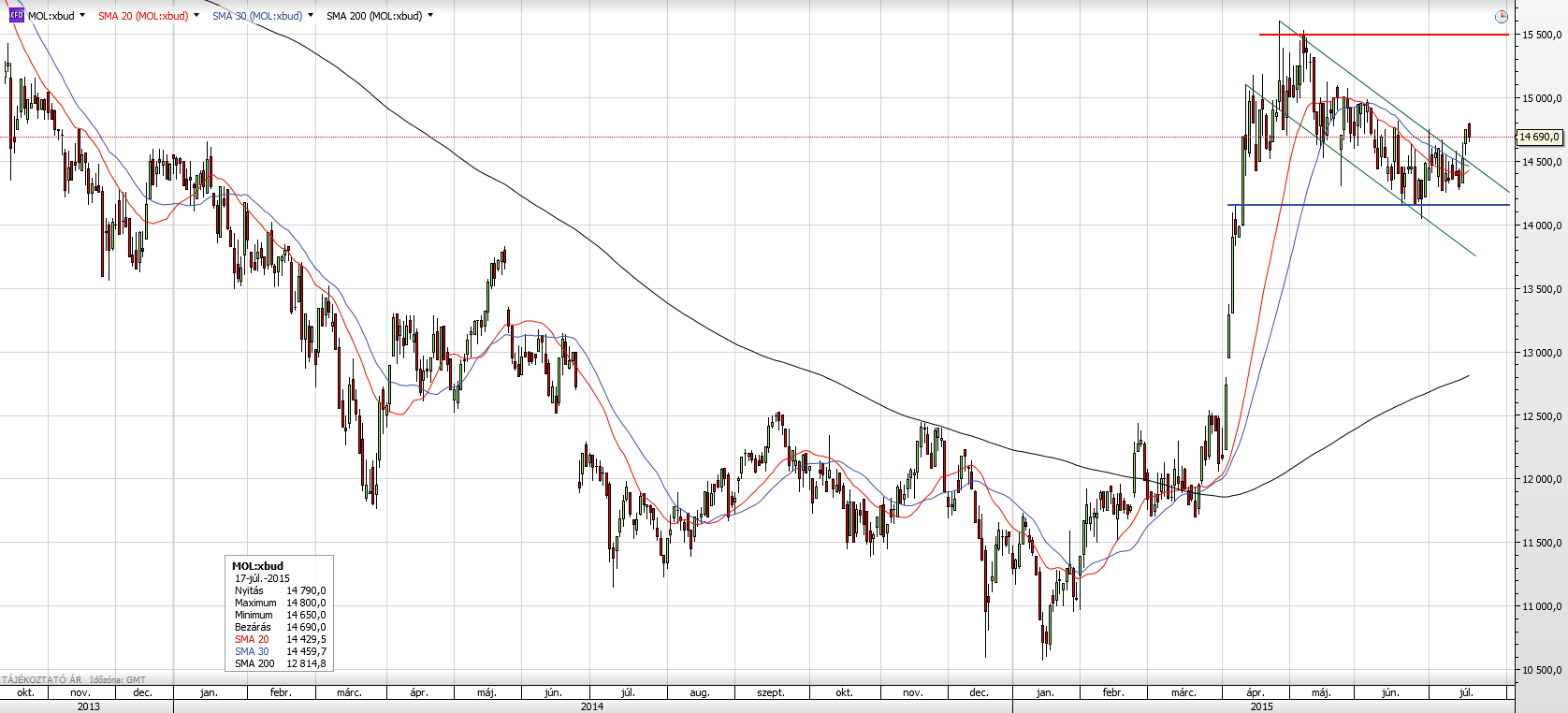Click the bold MOL:xbud info box title
This screenshot has height=713, width=1568.
[x=257, y=566]
